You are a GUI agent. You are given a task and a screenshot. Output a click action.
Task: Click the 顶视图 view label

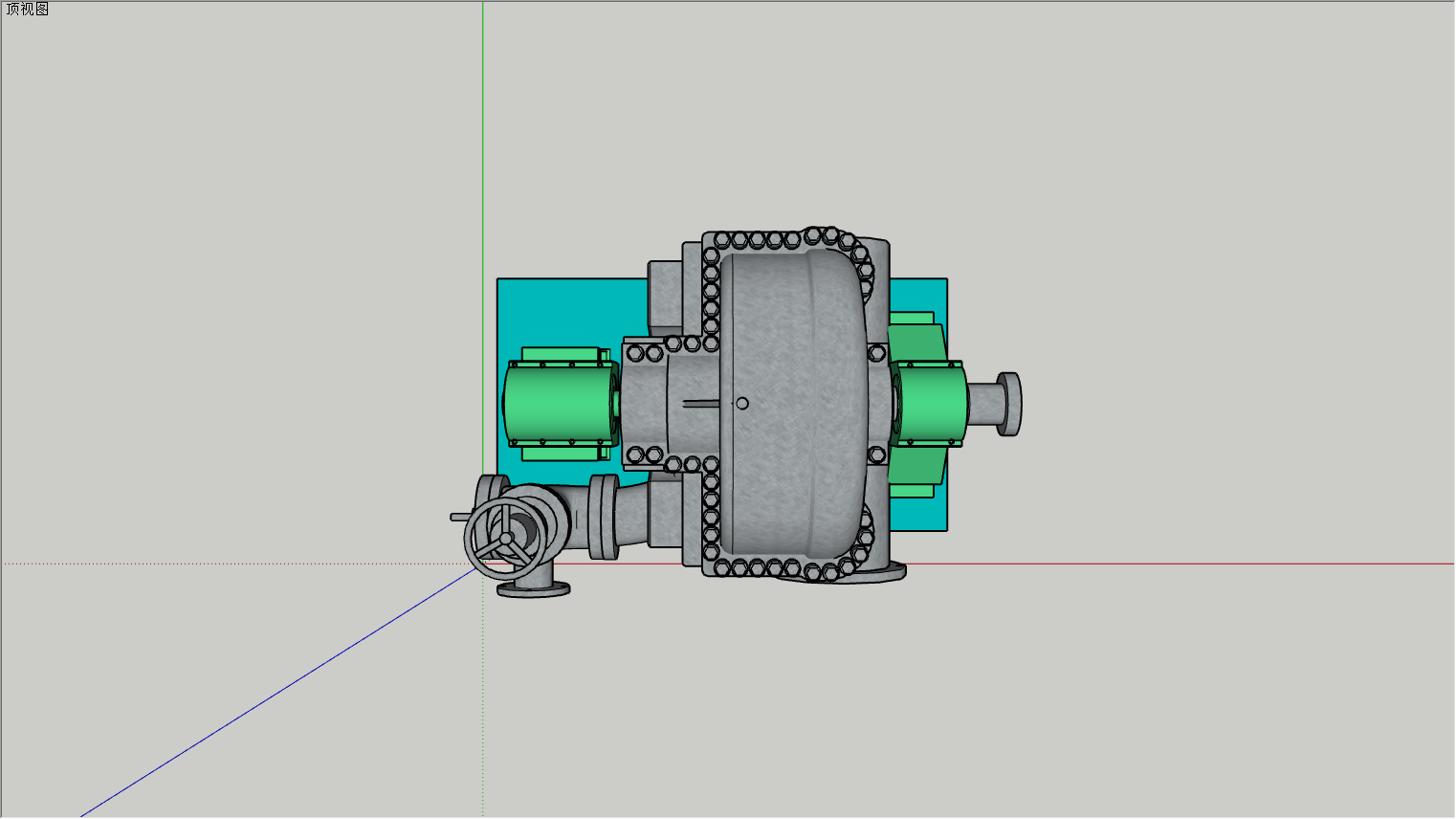[x=27, y=10]
